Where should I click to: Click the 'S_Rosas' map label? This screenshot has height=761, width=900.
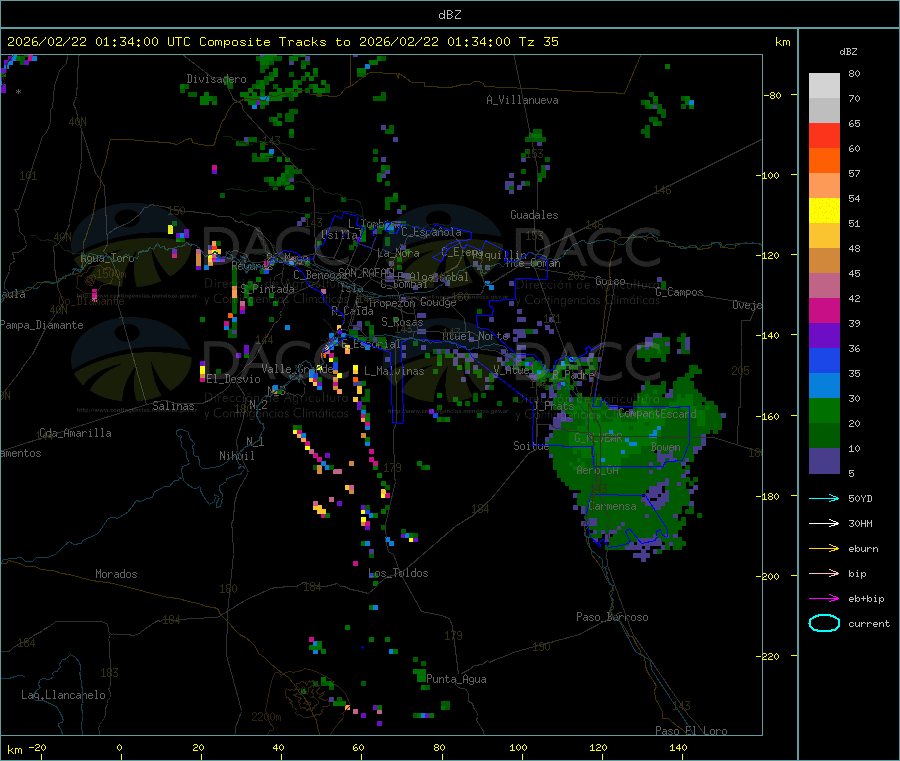pos(402,322)
